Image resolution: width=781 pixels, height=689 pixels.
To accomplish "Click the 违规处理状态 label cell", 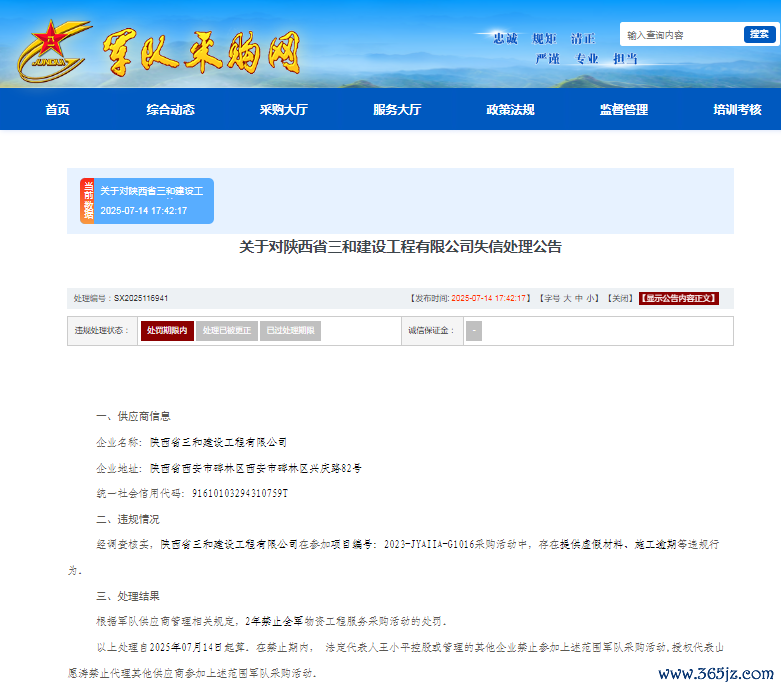I will point(102,331).
